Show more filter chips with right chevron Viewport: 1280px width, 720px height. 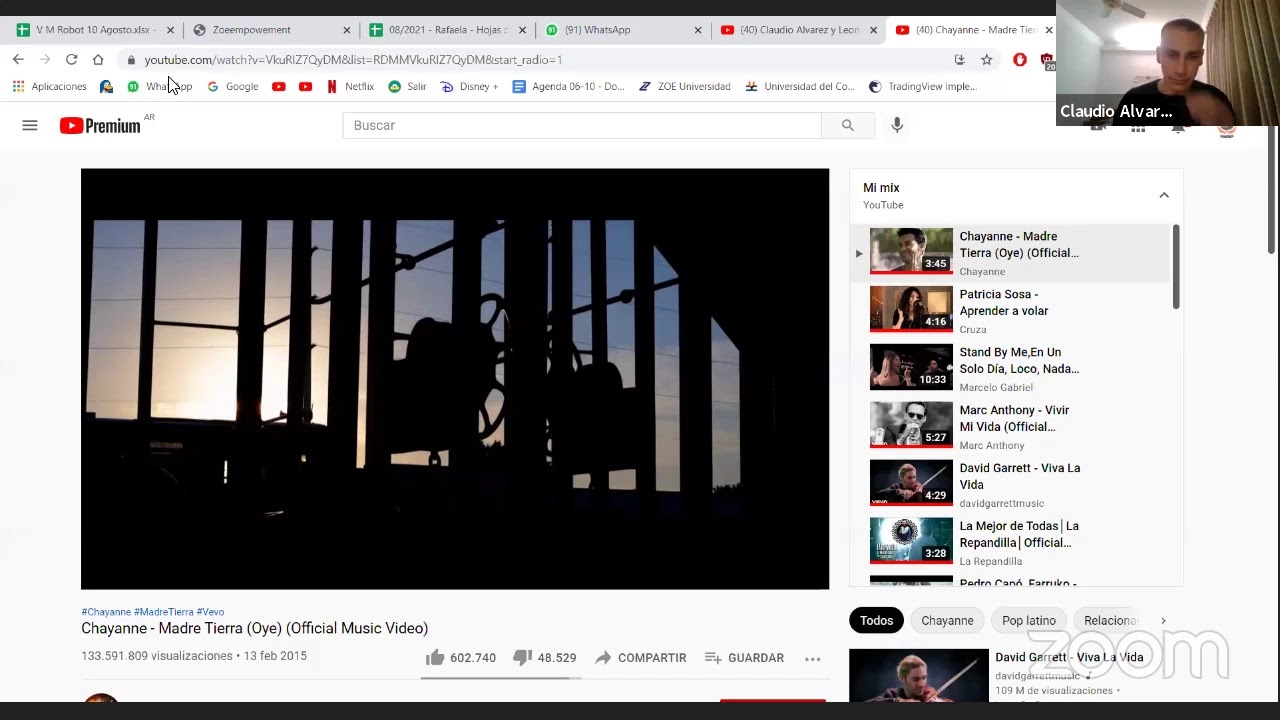1163,620
